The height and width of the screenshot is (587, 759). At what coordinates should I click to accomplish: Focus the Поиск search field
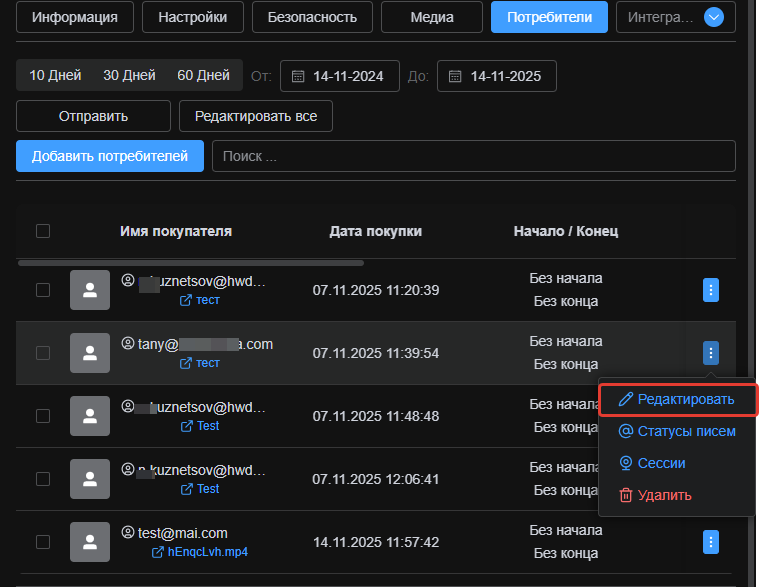pyautogui.click(x=474, y=156)
